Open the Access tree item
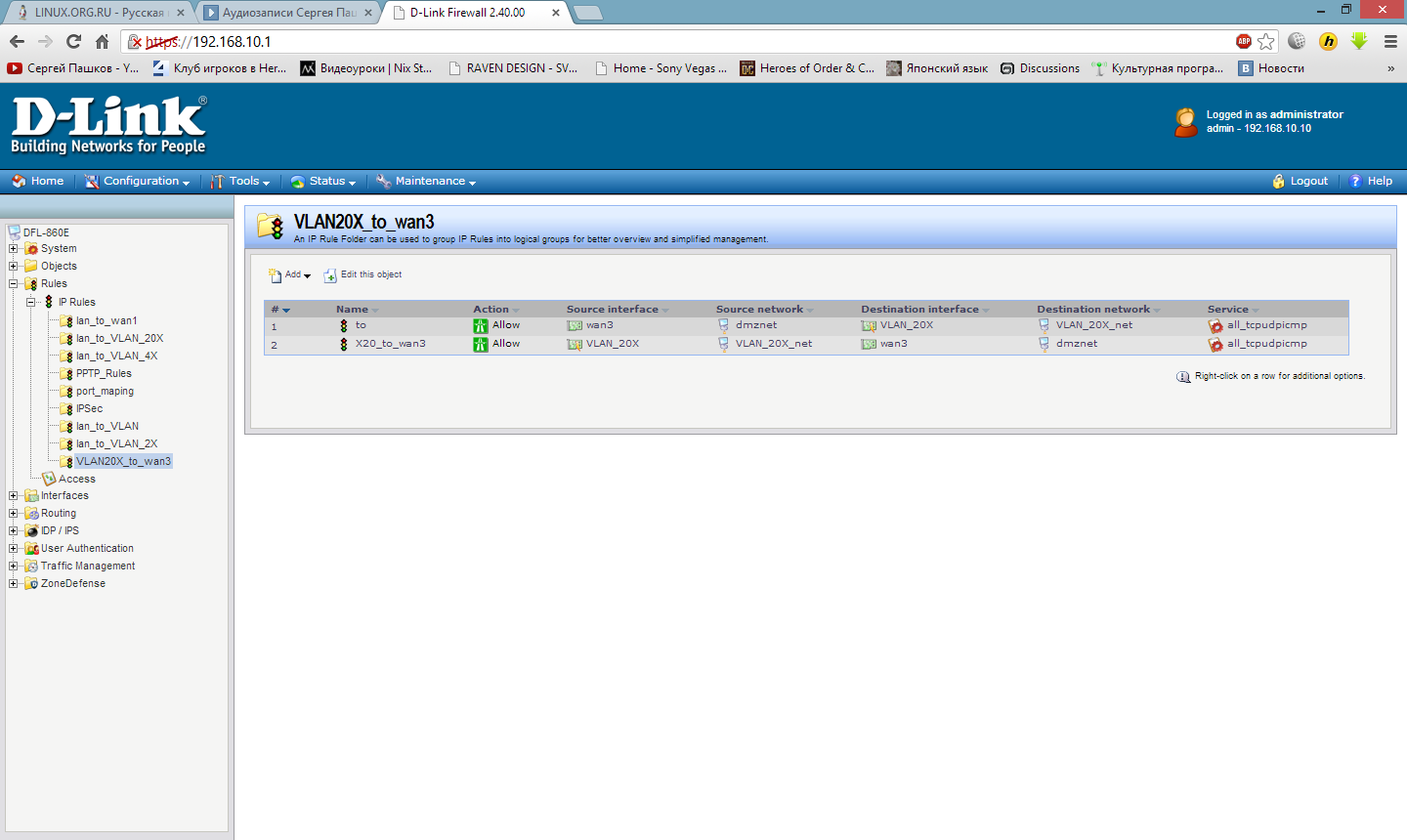 coord(77,479)
